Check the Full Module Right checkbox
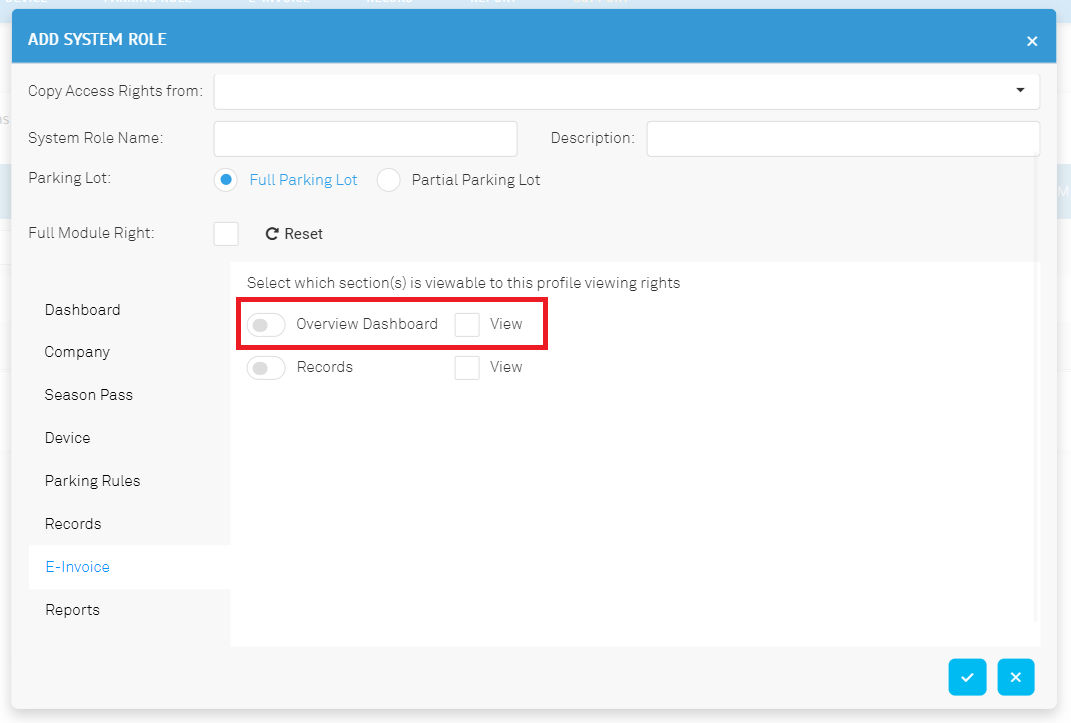 tap(226, 234)
